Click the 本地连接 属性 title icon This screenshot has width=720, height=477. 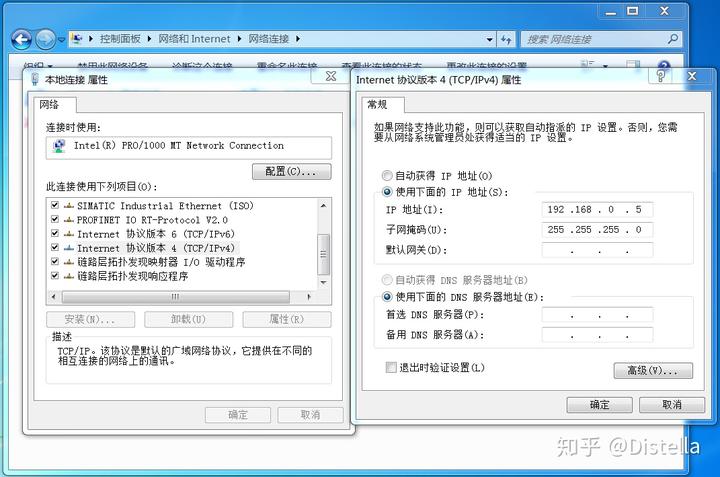[35, 79]
